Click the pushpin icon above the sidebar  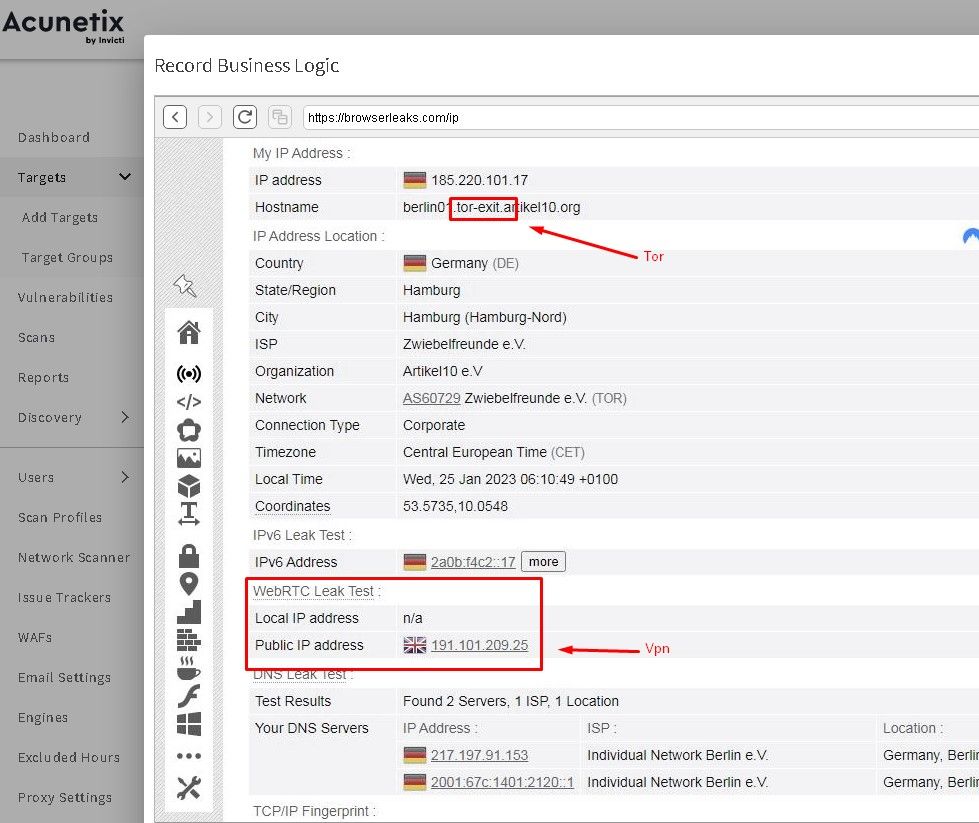186,285
